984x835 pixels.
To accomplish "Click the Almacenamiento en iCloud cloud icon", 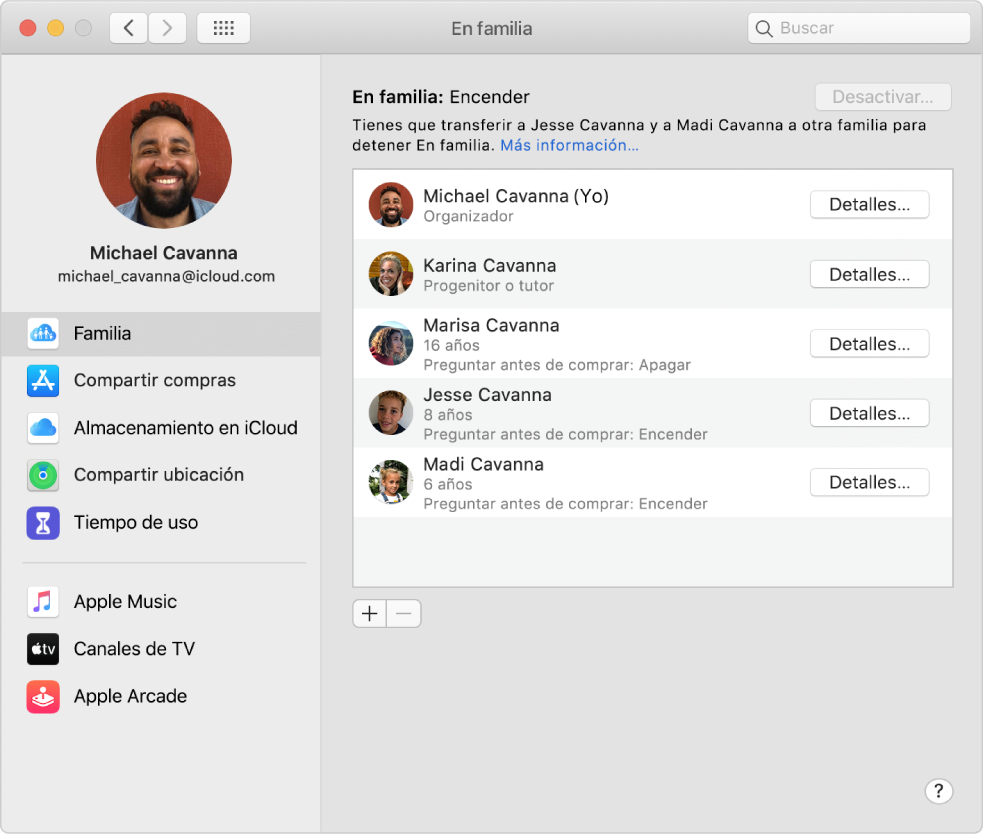I will 43,428.
